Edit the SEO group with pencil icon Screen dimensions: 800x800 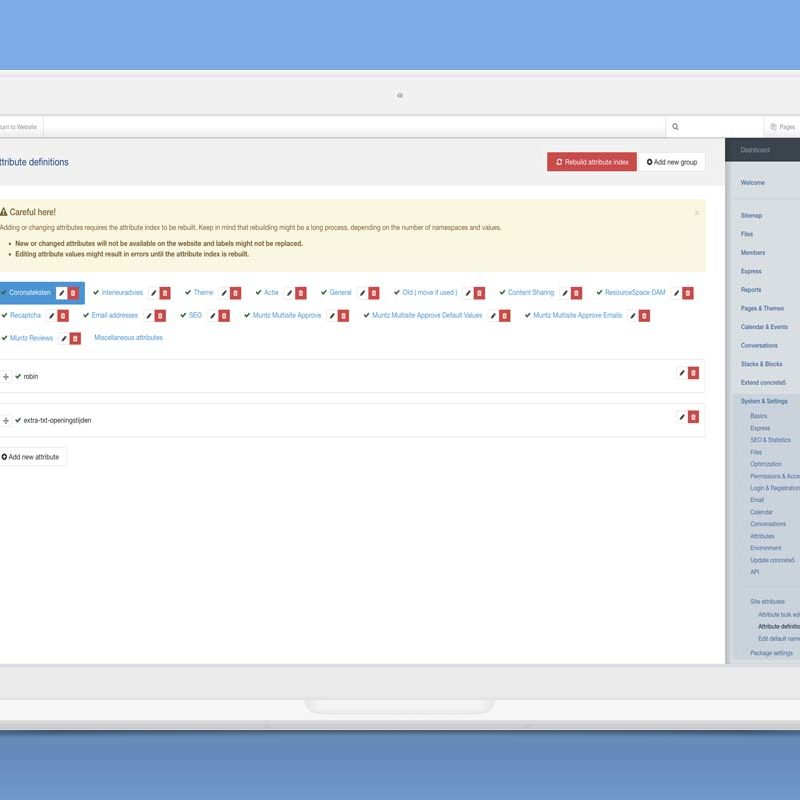212,316
